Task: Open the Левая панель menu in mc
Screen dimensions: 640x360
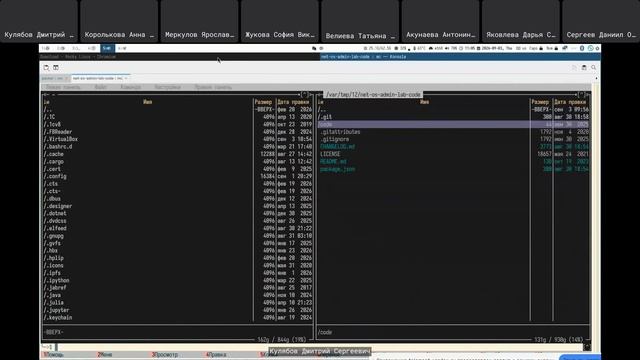Action: 63,87
